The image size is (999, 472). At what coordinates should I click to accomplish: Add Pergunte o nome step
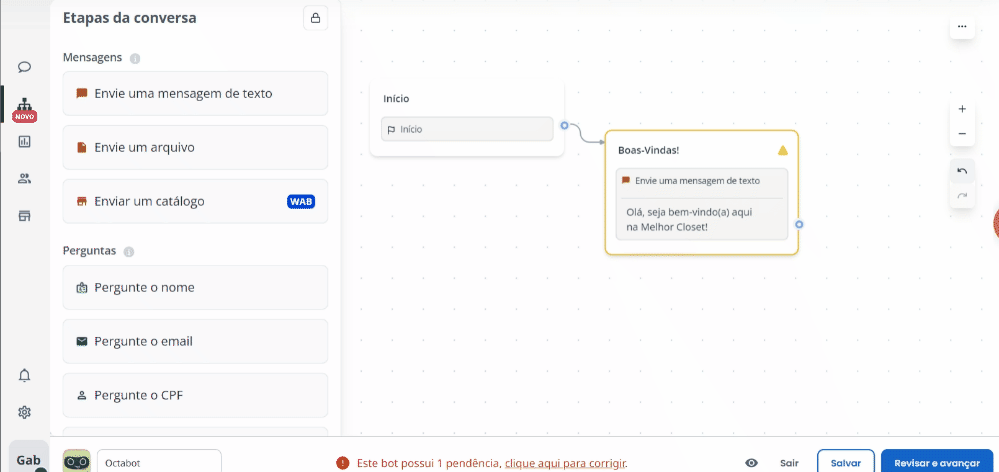tap(195, 287)
